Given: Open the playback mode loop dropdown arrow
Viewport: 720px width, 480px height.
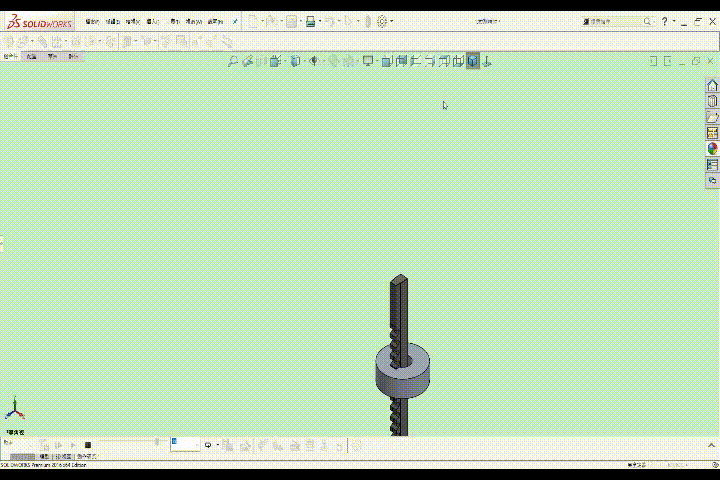Looking at the screenshot, I should click(x=218, y=445).
